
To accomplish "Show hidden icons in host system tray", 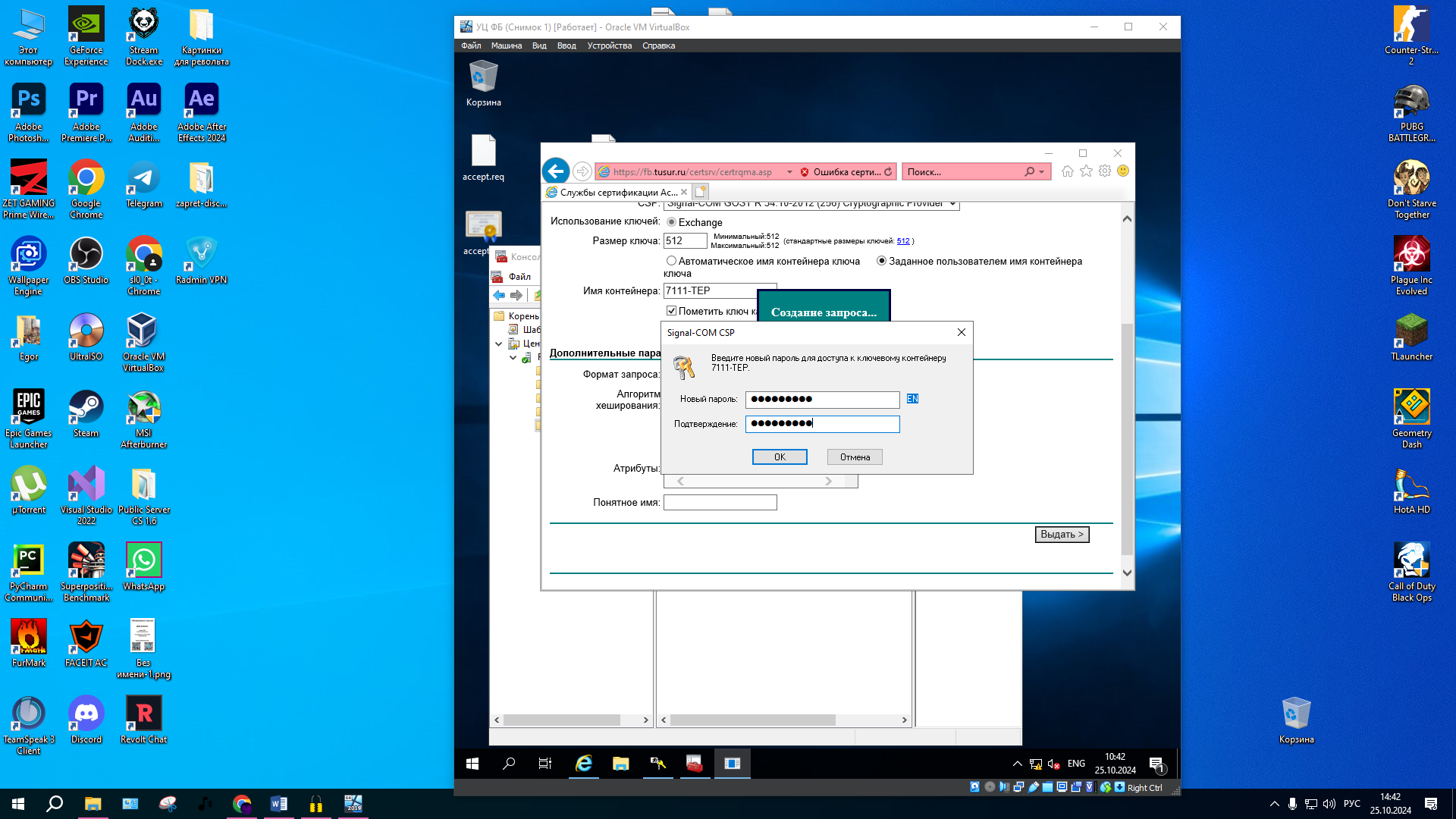I will coord(1274,804).
